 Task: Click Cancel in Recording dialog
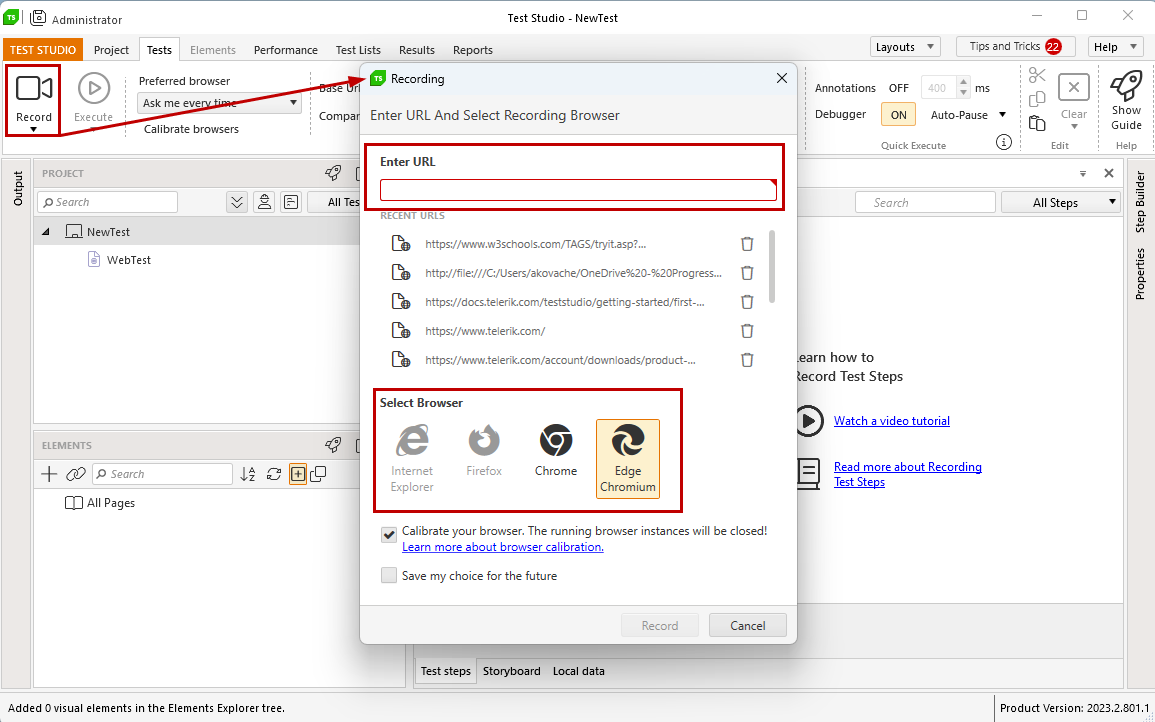click(748, 625)
